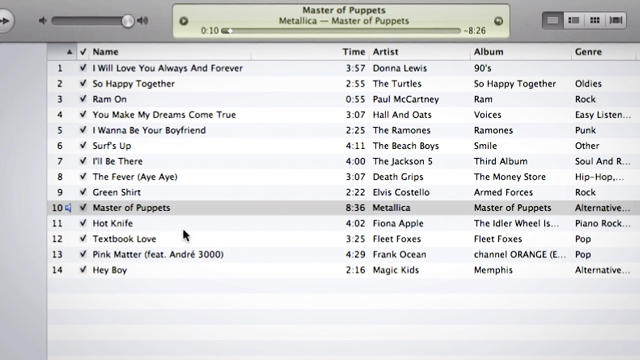
Task: Click artist Death Grips
Action: tap(398, 177)
